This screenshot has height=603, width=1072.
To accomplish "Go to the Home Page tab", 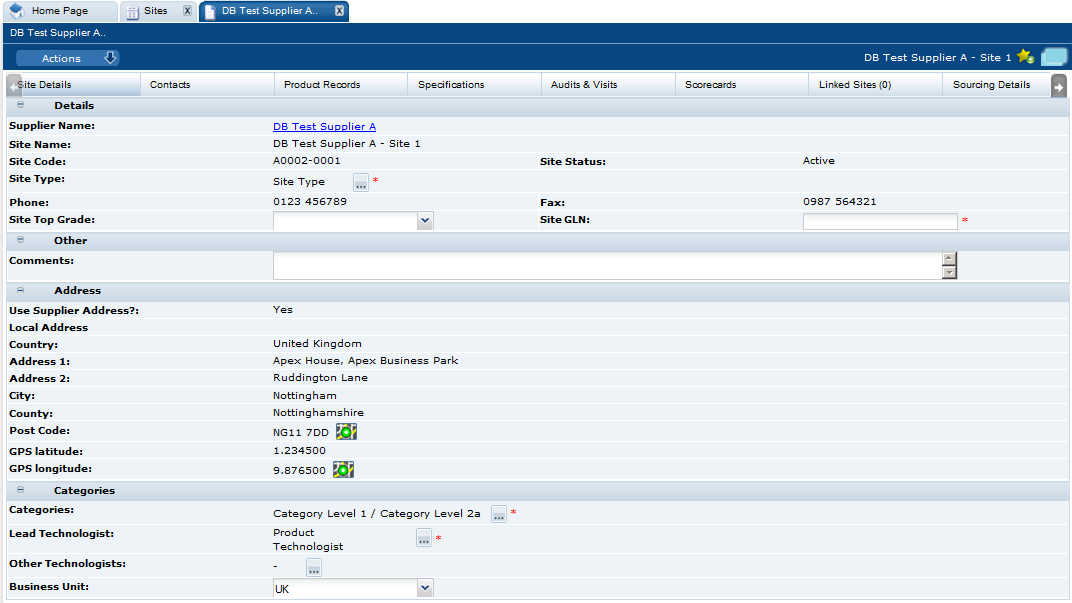I will point(60,11).
